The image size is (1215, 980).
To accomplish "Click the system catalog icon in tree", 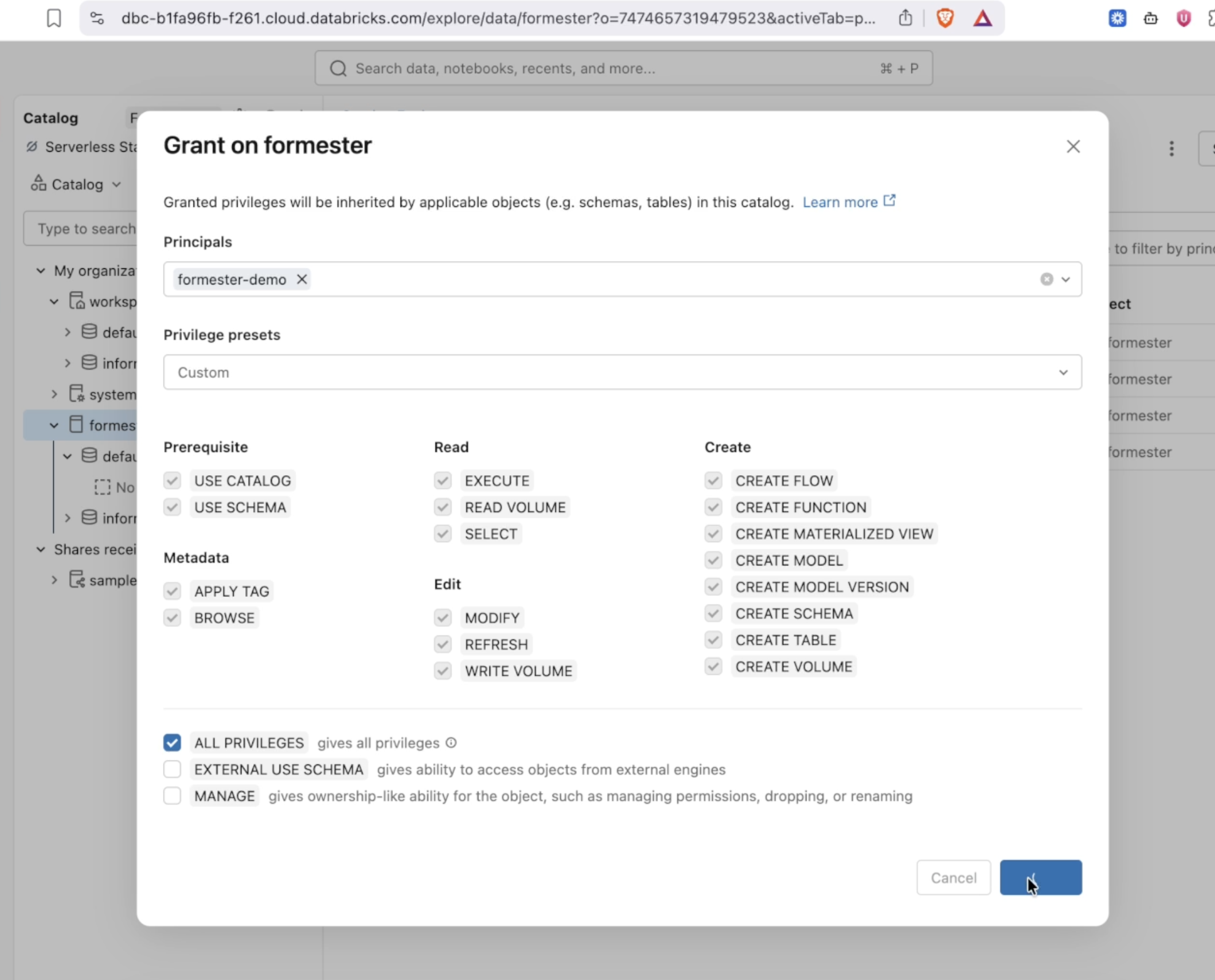I will [77, 394].
